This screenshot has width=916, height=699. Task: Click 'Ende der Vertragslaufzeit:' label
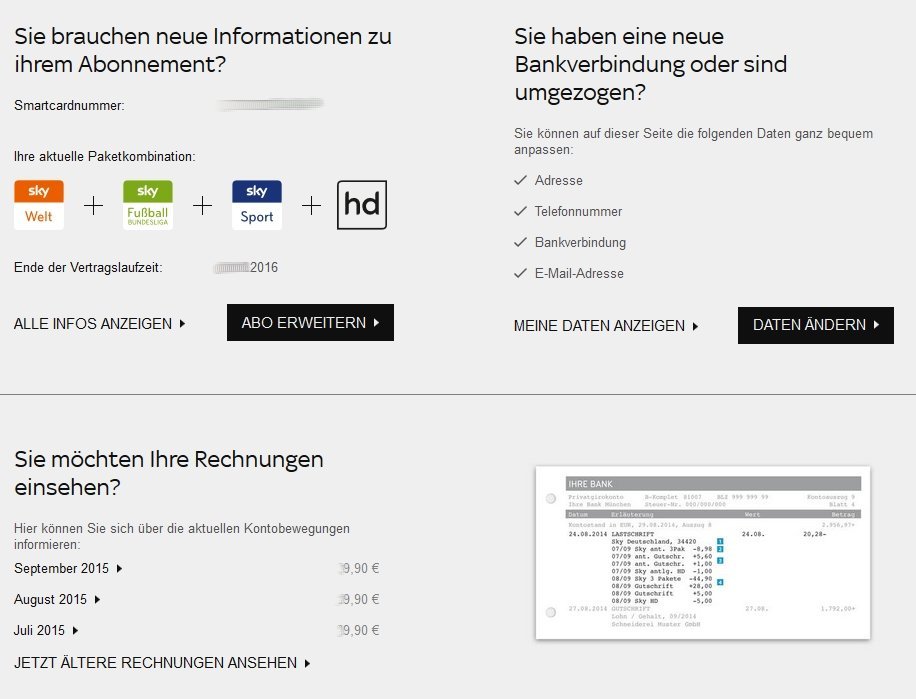coord(88,267)
